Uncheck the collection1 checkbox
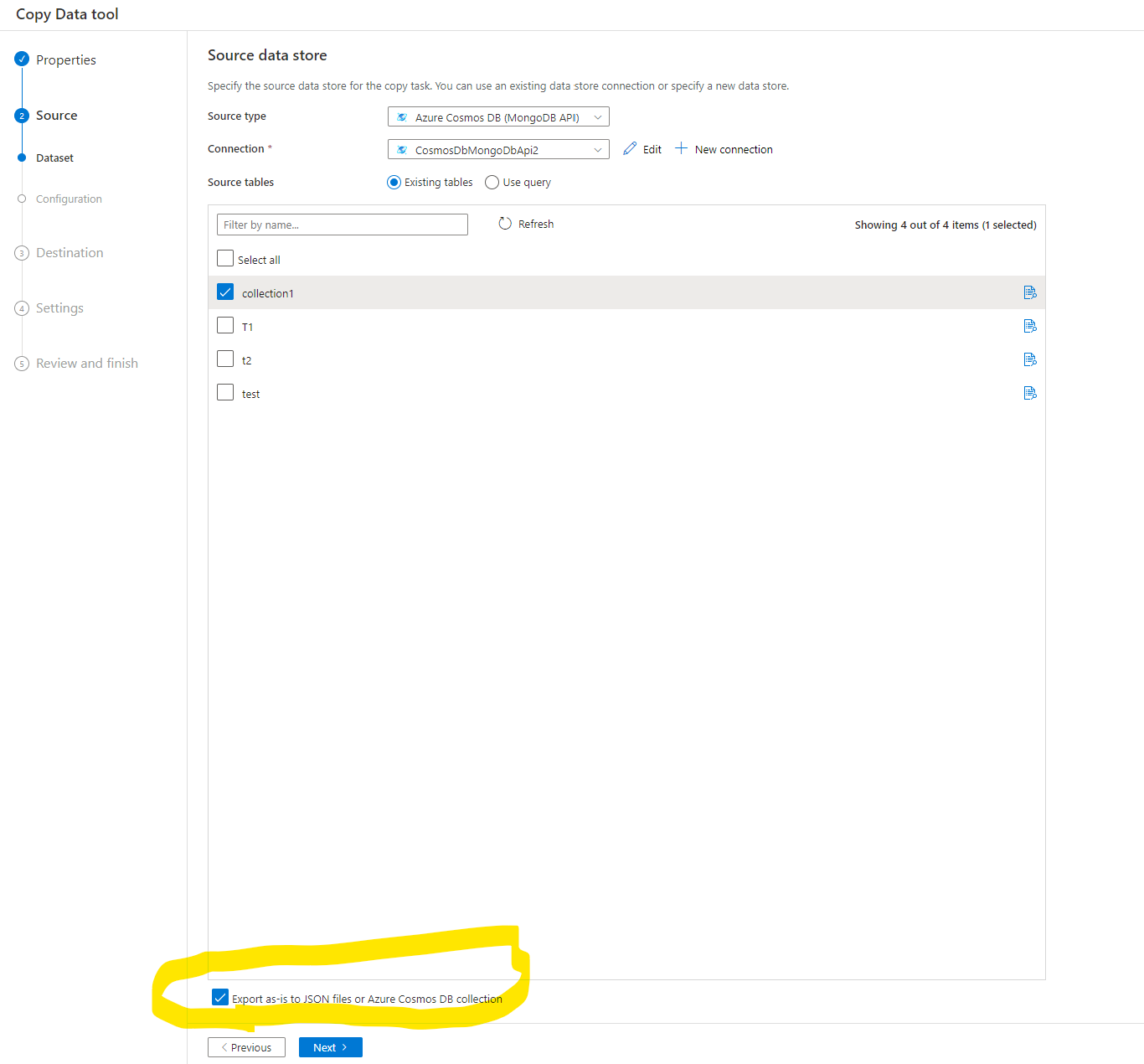The width and height of the screenshot is (1144, 1064). click(x=225, y=292)
